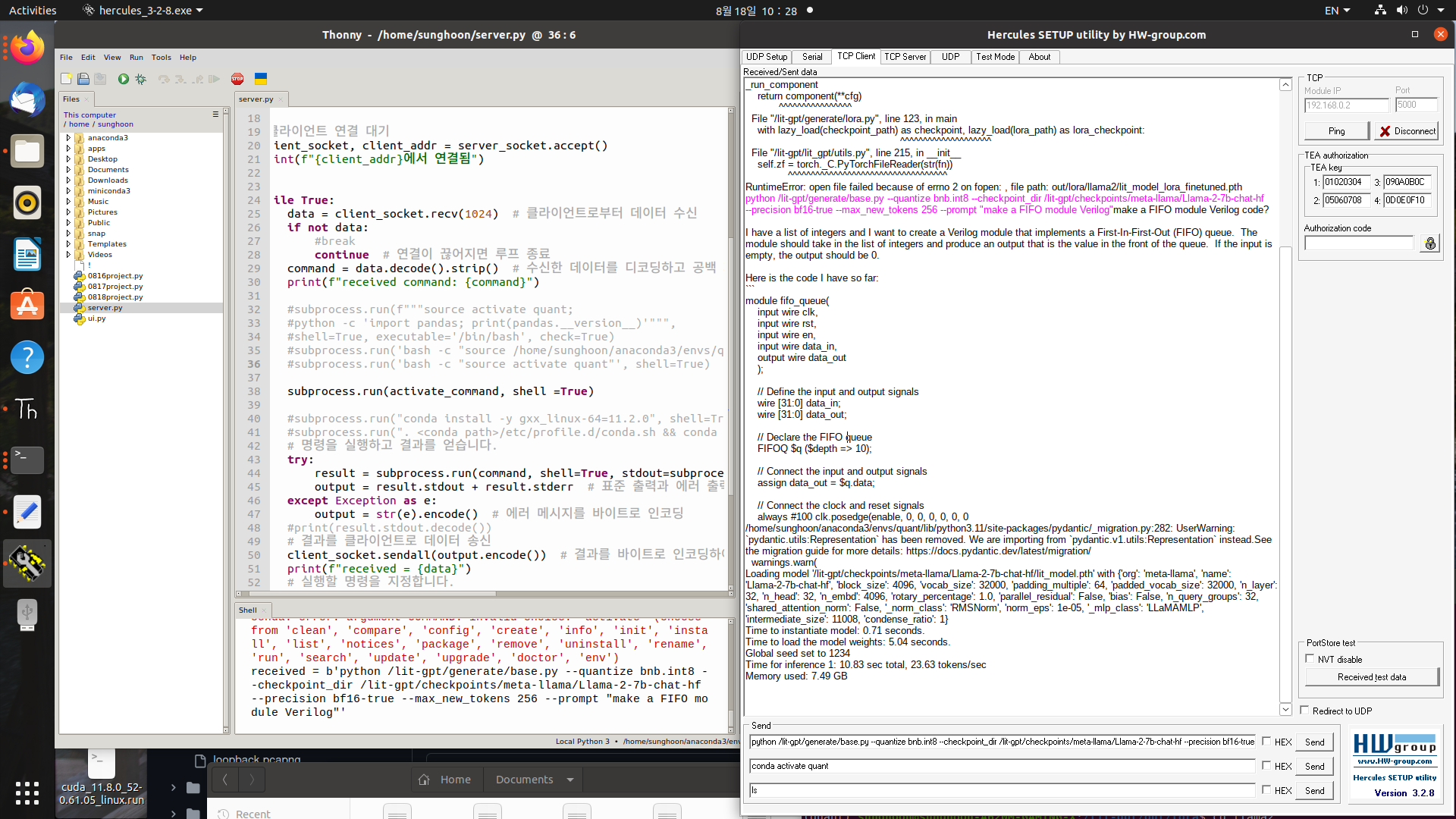Expand the apps folder in Files
Image resolution: width=1456 pixels, height=819 pixels.
(68, 149)
